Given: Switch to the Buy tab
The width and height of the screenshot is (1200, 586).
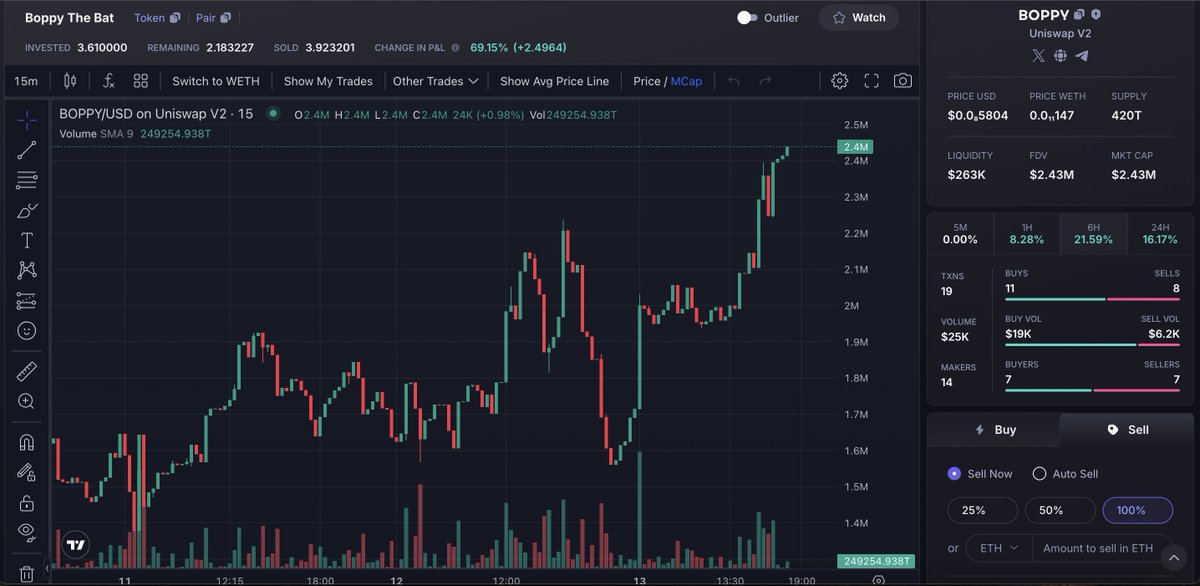Looking at the screenshot, I should point(994,429).
